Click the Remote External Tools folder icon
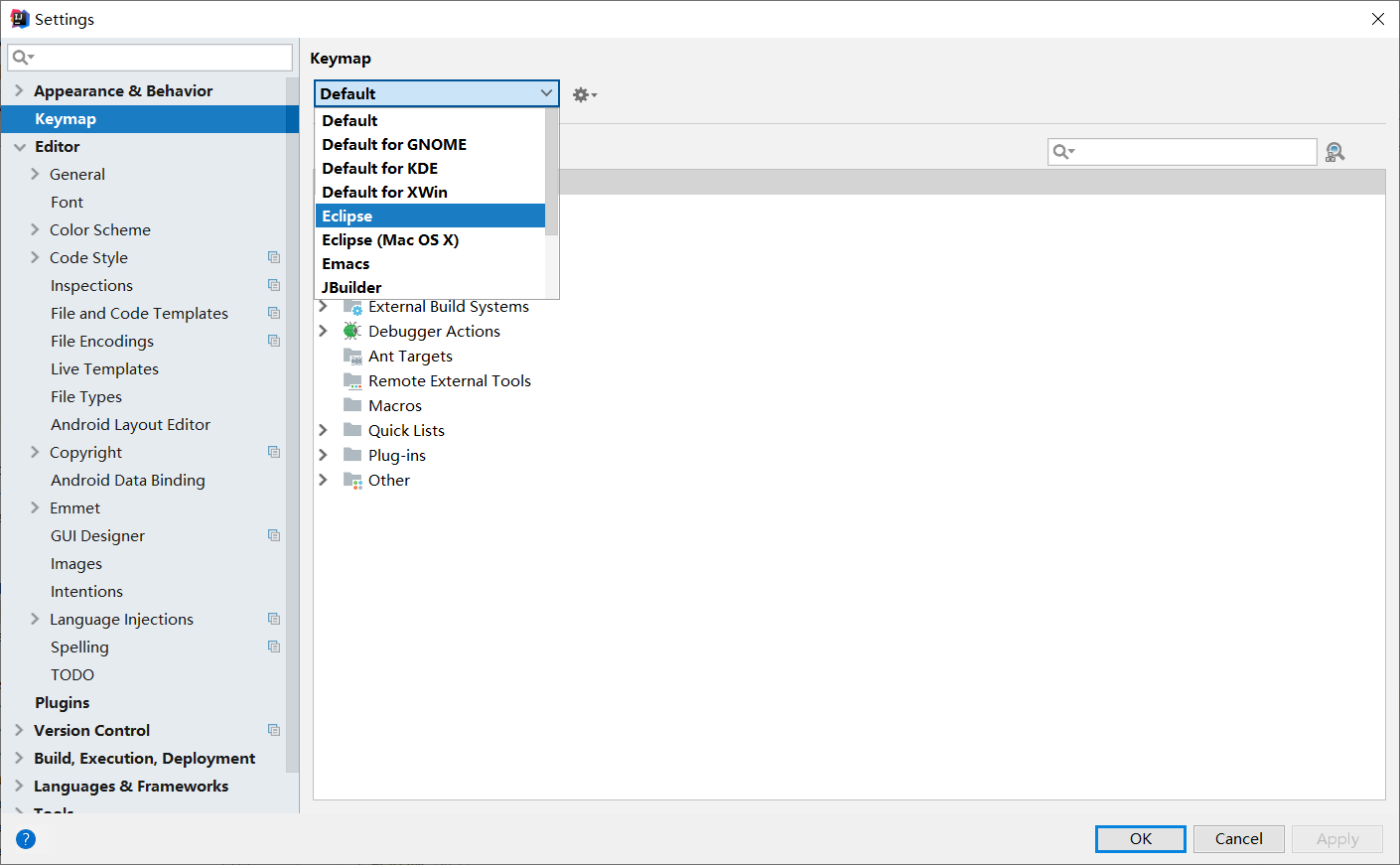 [352, 380]
